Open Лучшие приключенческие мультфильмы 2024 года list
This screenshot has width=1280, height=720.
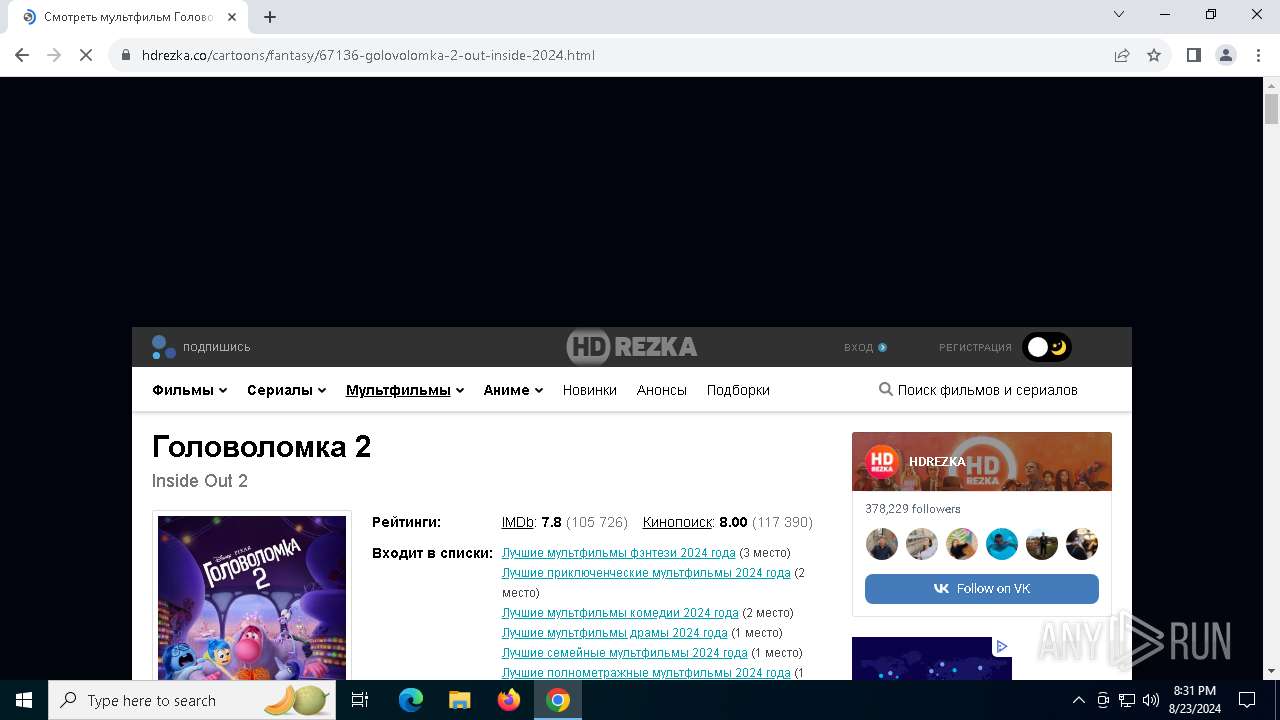point(646,572)
